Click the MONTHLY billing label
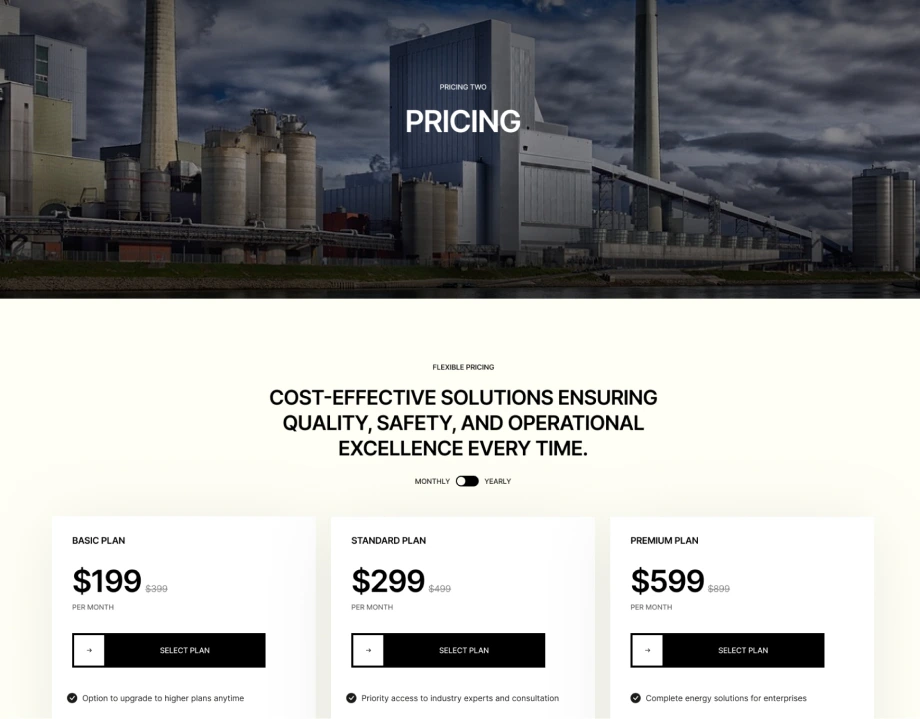Viewport: 920px width, 719px height. (x=432, y=481)
